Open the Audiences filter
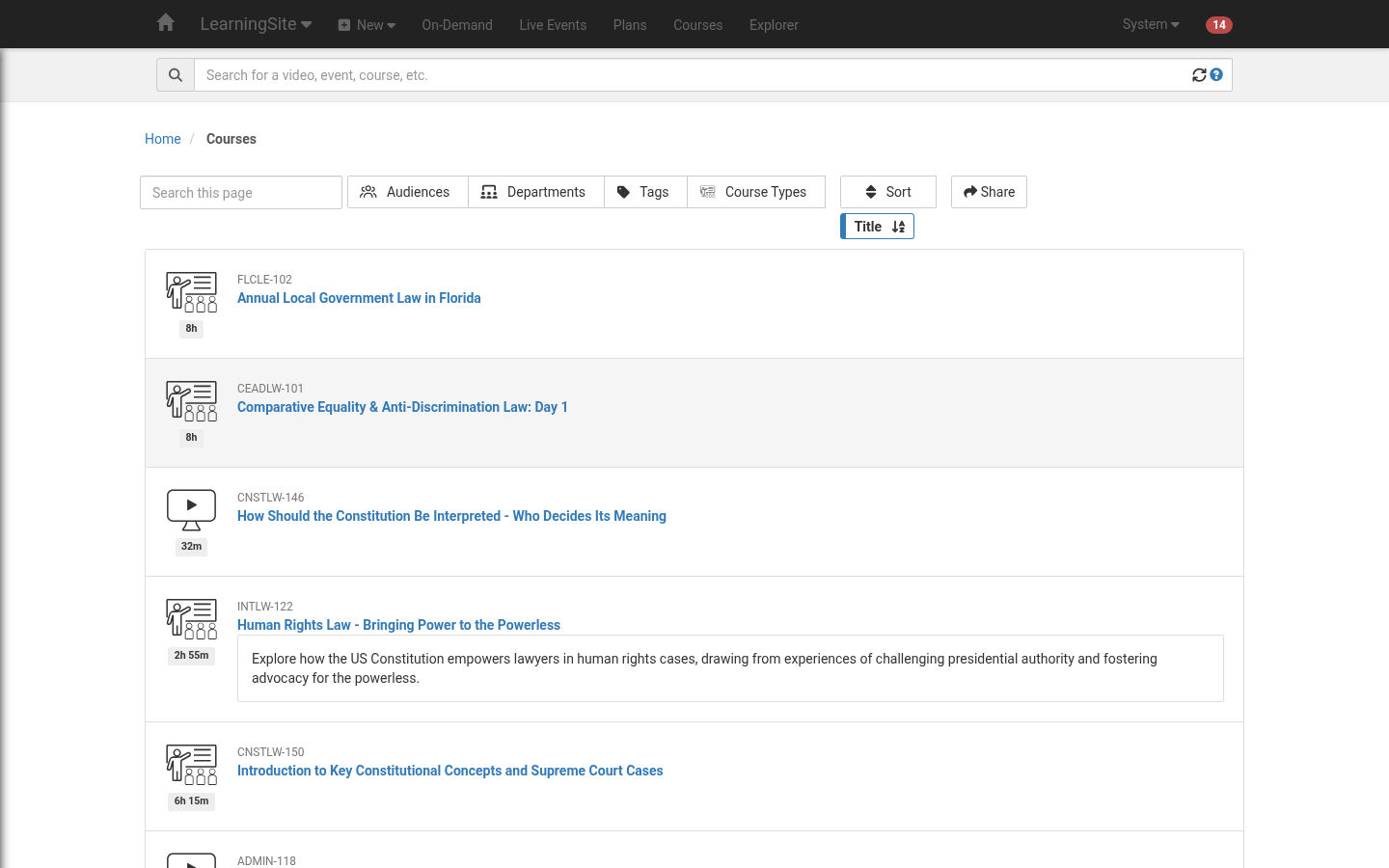Viewport: 1389px width, 868px height. click(x=408, y=192)
